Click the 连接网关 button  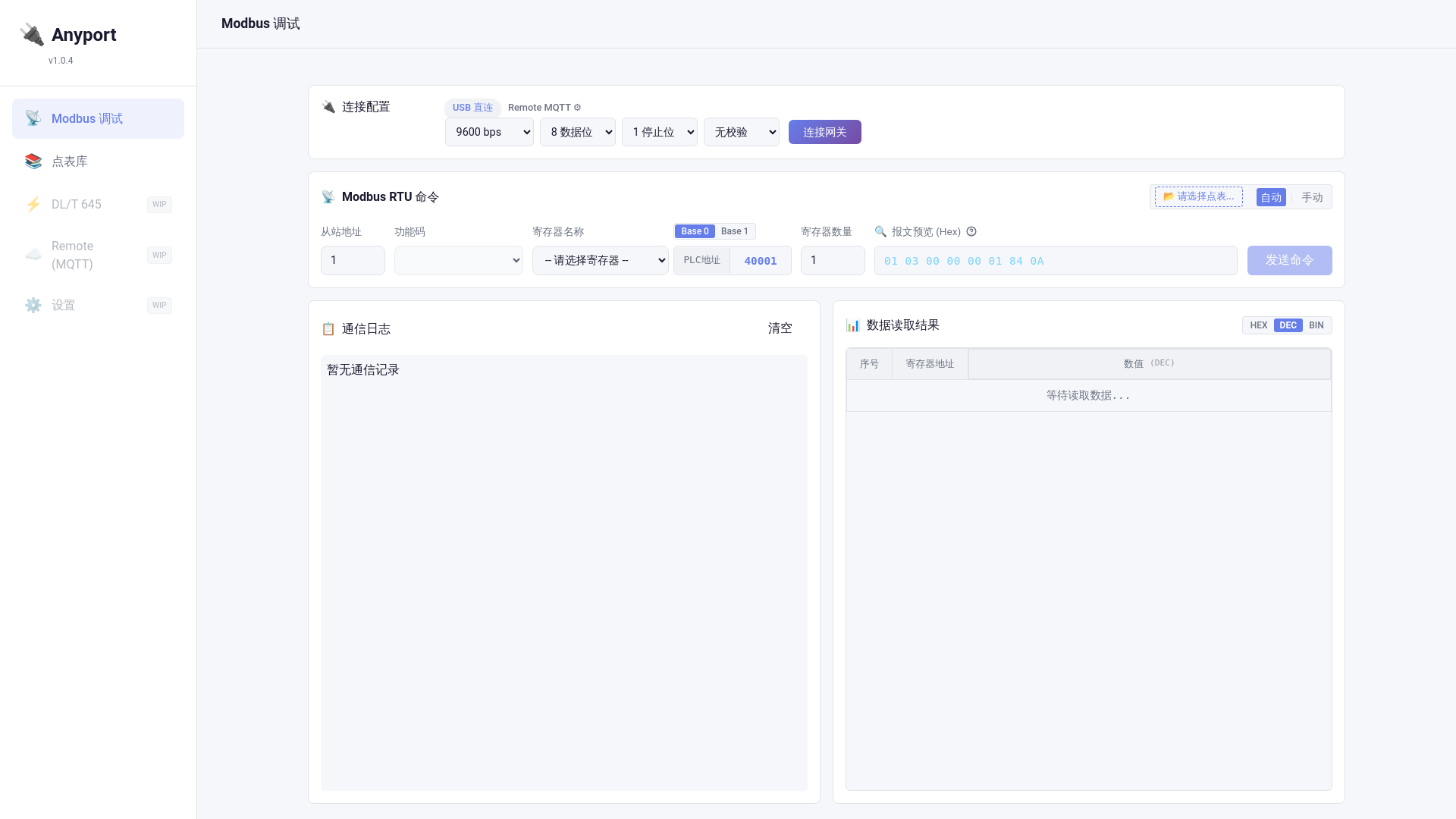825,132
